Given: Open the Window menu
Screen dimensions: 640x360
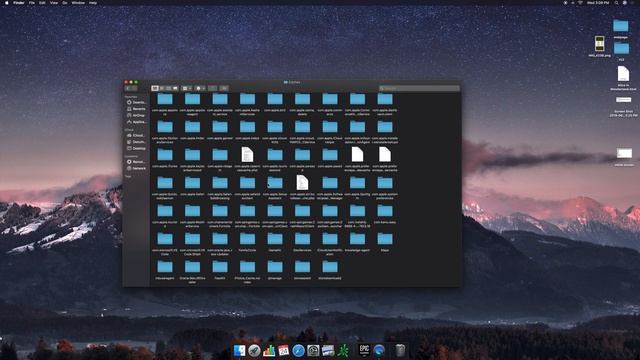Looking at the screenshot, I should pos(78,2).
